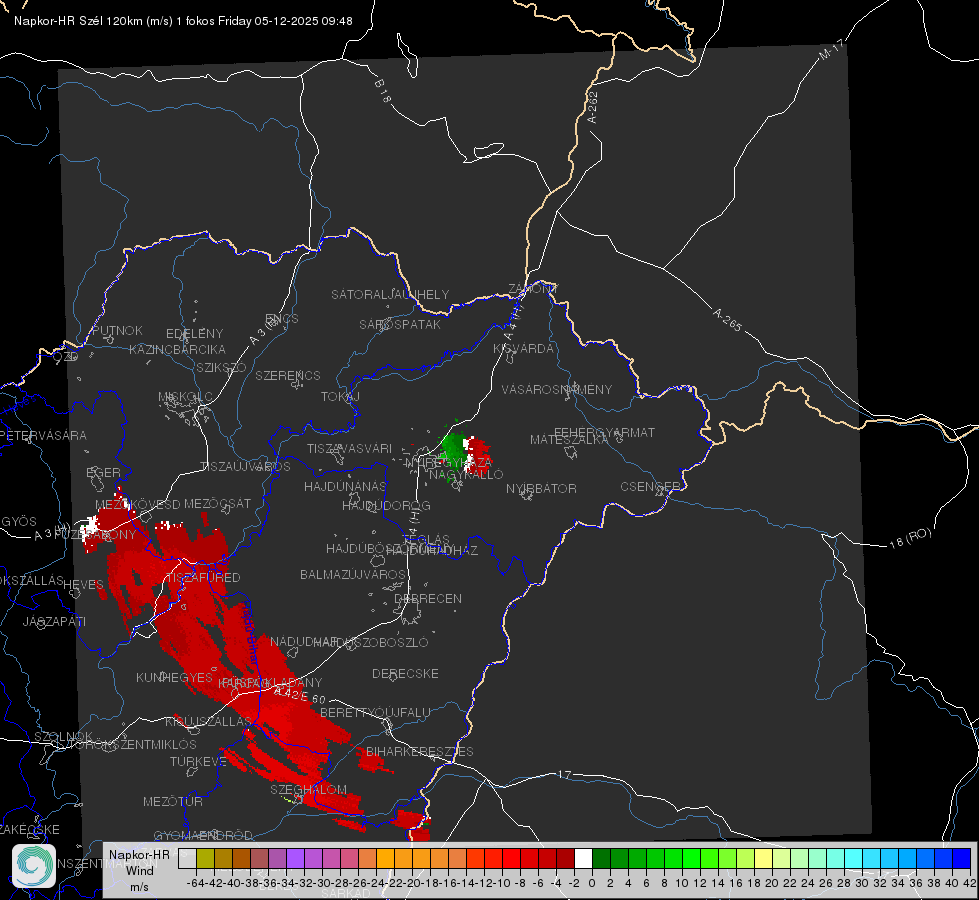Click the swirl logo icon beside the legend
The width and height of the screenshot is (979, 900).
(34, 866)
